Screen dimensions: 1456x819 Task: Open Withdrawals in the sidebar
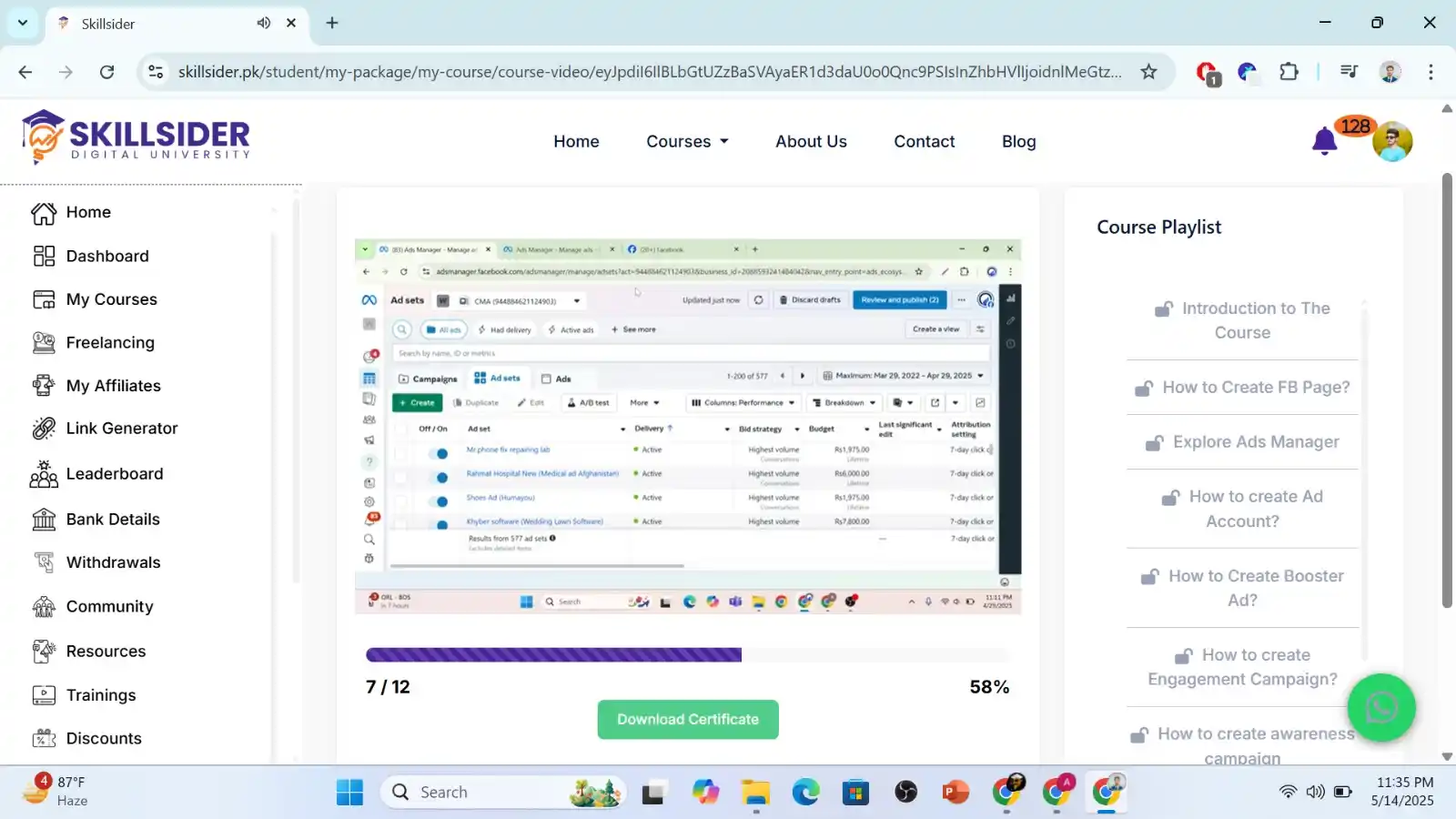[96, 562]
